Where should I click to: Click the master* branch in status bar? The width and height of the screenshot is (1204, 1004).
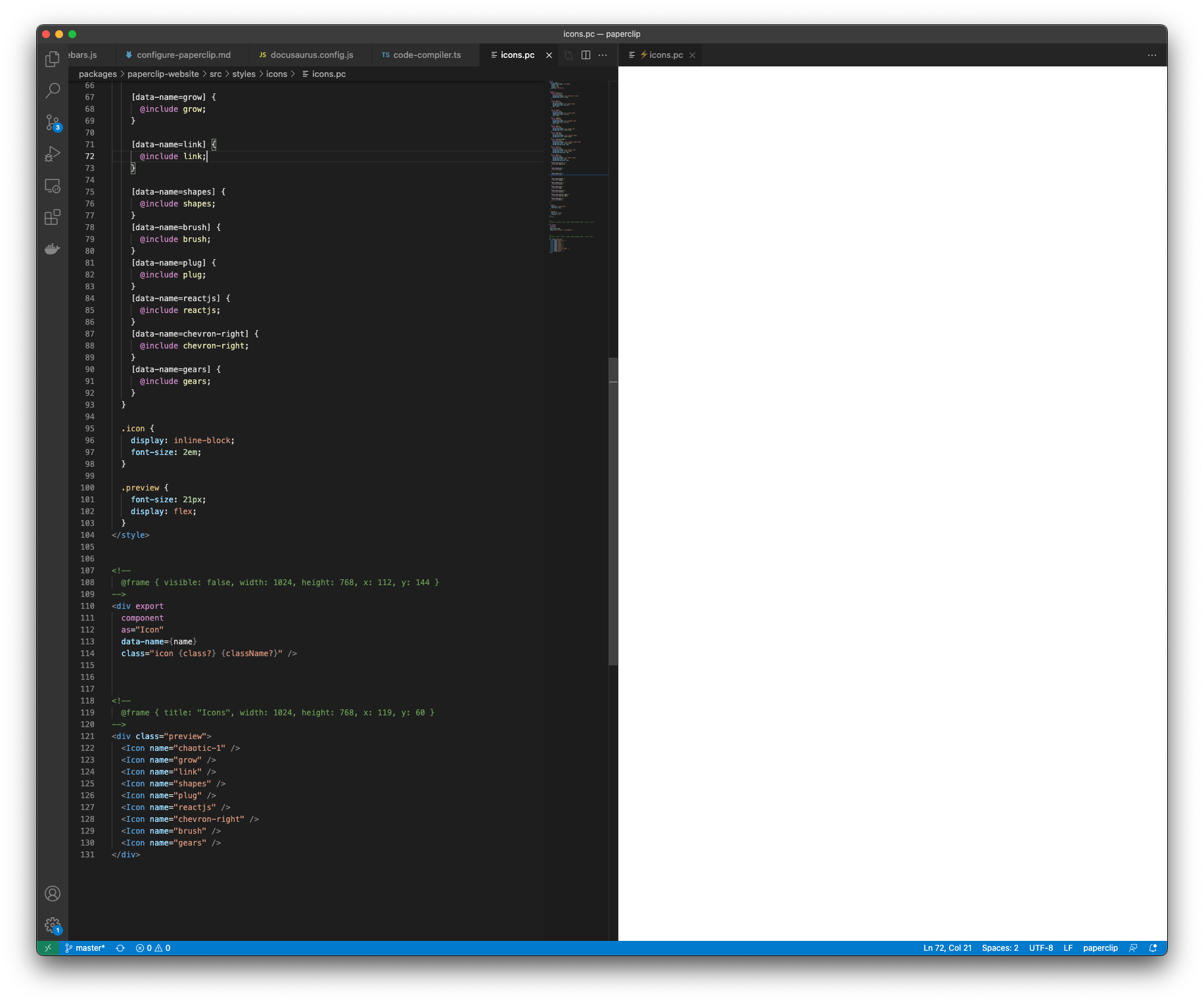point(85,948)
